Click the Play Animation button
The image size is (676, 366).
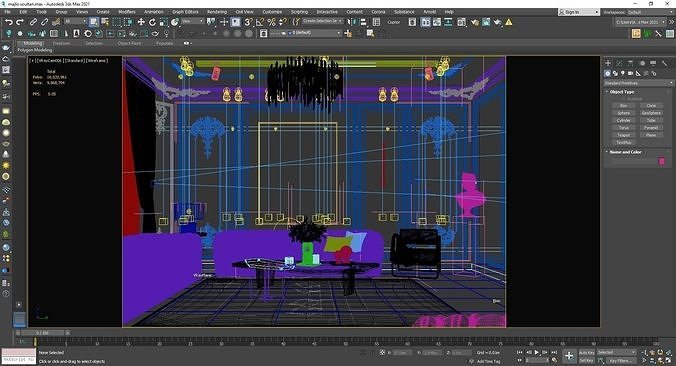[x=537, y=353]
